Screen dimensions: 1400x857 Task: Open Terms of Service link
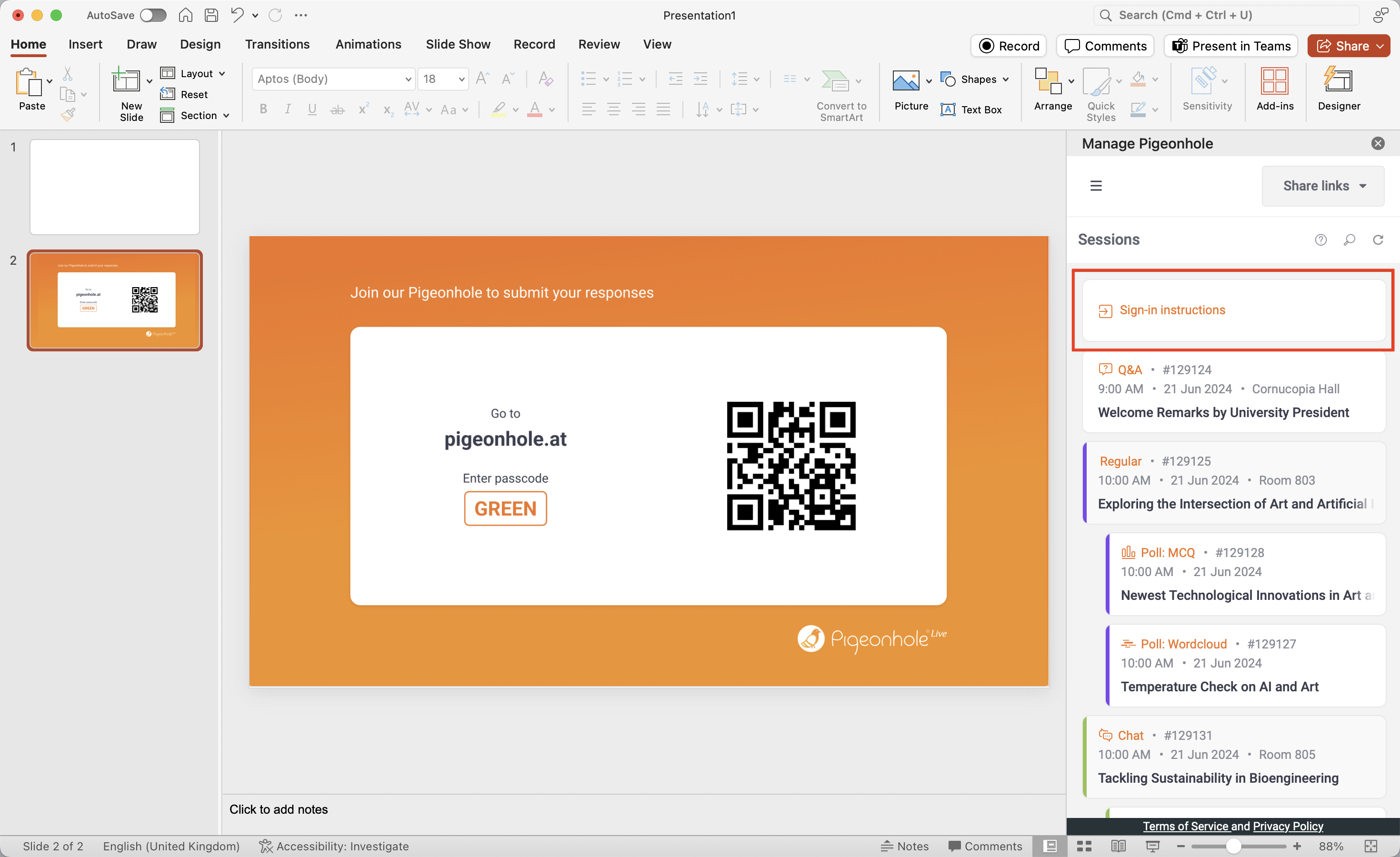tap(1186, 827)
